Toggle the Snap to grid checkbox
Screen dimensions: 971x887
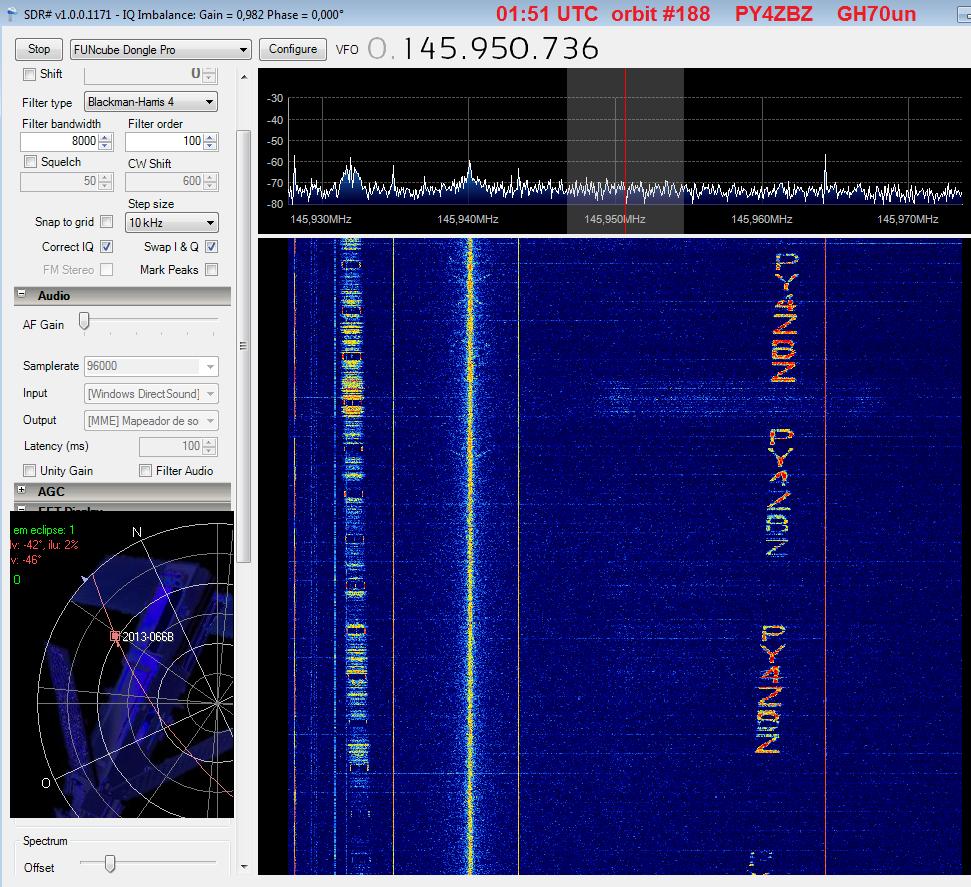coord(107,223)
